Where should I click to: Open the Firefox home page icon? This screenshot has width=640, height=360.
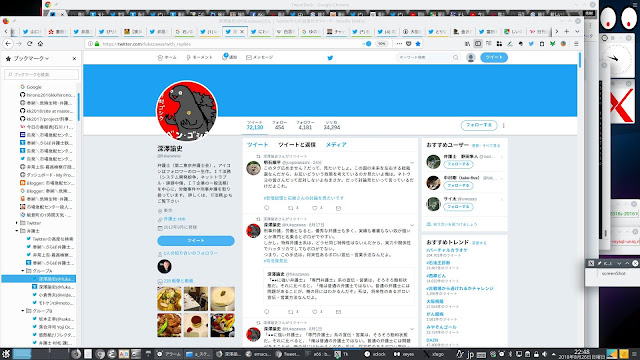(40, 44)
